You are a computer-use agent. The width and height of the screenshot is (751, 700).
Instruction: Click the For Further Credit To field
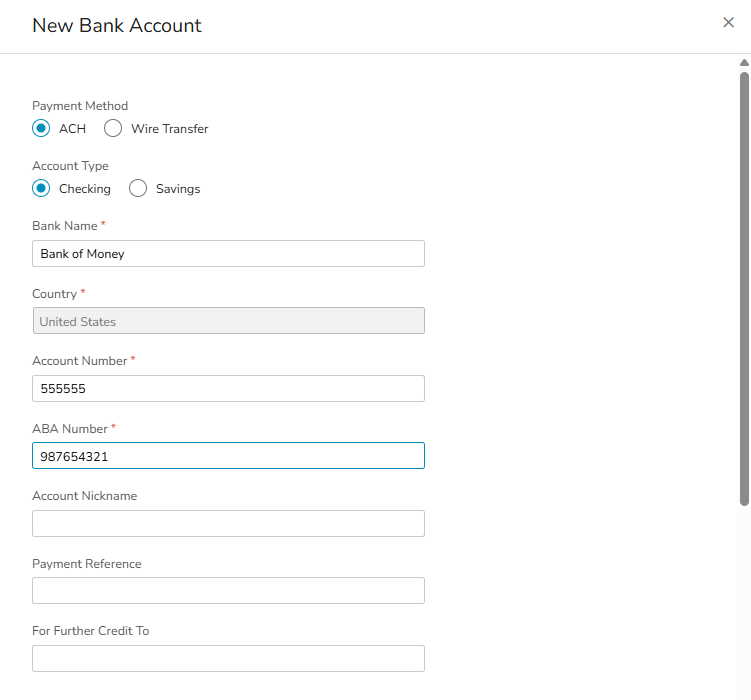click(228, 658)
